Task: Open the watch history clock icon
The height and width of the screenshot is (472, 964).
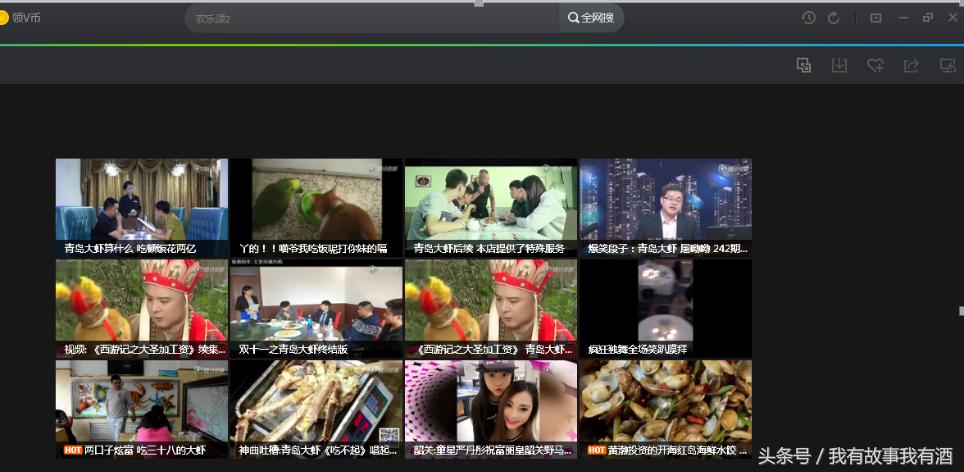Action: pyautogui.click(x=809, y=18)
